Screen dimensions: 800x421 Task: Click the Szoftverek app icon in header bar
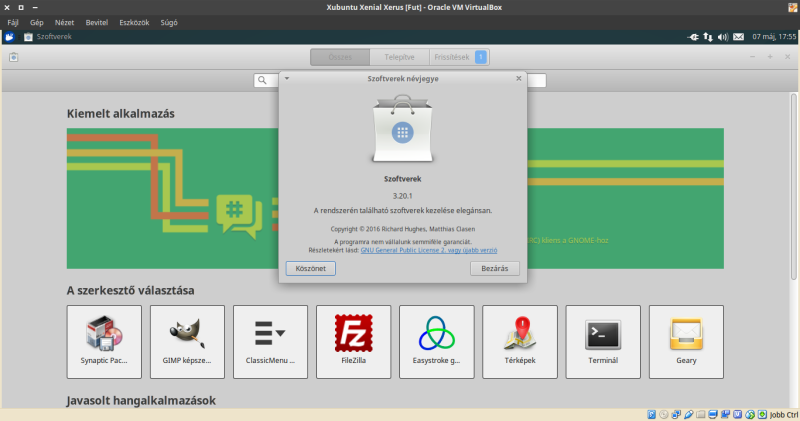coord(14,57)
